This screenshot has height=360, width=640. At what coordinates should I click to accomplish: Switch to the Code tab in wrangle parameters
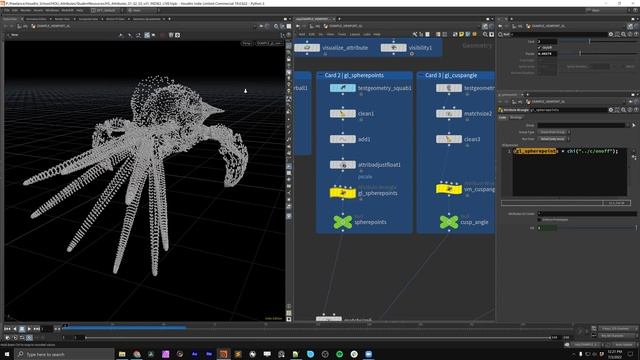[x=502, y=118]
